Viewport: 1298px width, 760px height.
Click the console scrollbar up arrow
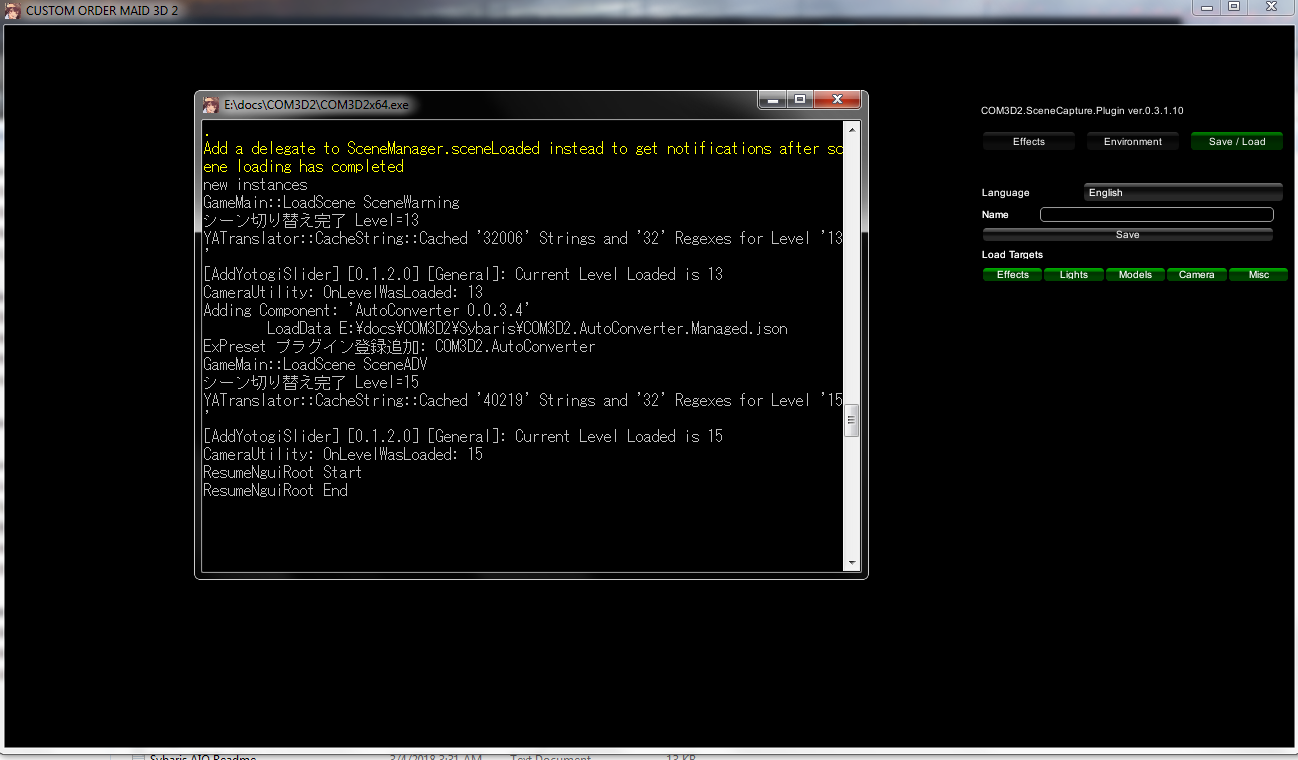point(851,131)
